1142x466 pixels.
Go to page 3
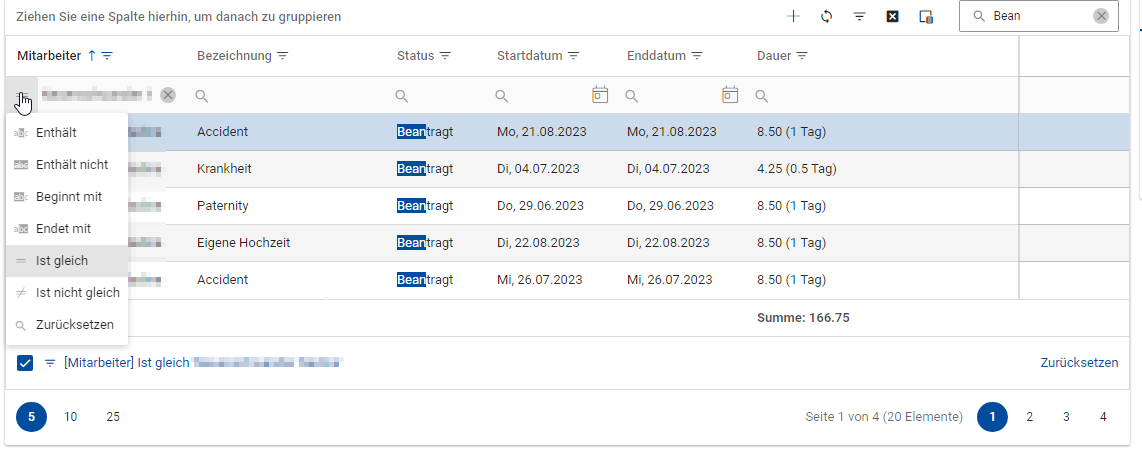pyautogui.click(x=1066, y=417)
